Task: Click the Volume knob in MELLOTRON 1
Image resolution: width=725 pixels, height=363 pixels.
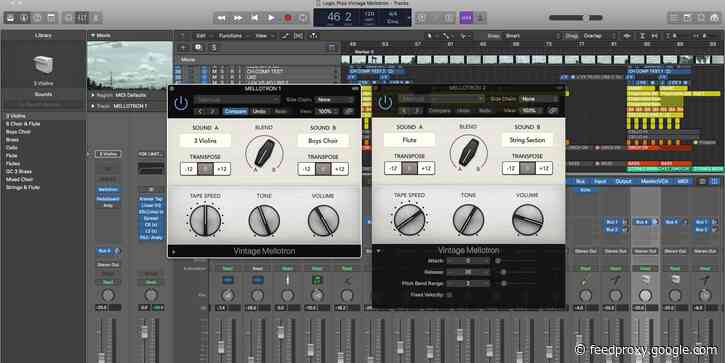Action: point(323,220)
